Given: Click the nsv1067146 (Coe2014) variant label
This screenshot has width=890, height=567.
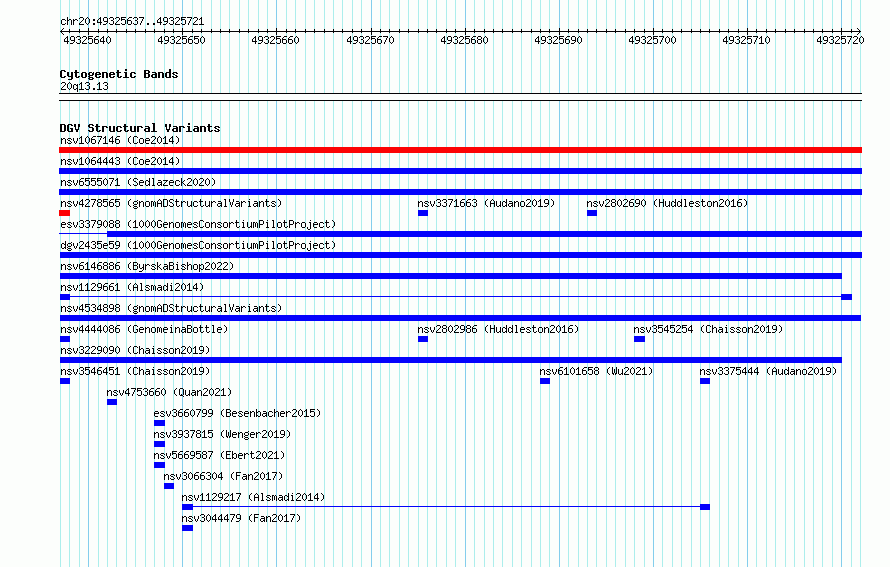Looking at the screenshot, I should coord(120,140).
